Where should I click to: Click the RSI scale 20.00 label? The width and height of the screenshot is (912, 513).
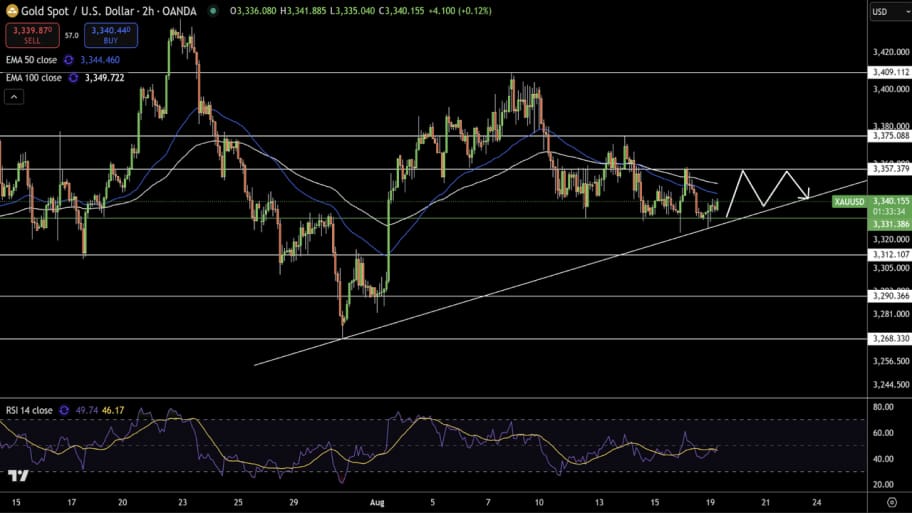tap(883, 484)
